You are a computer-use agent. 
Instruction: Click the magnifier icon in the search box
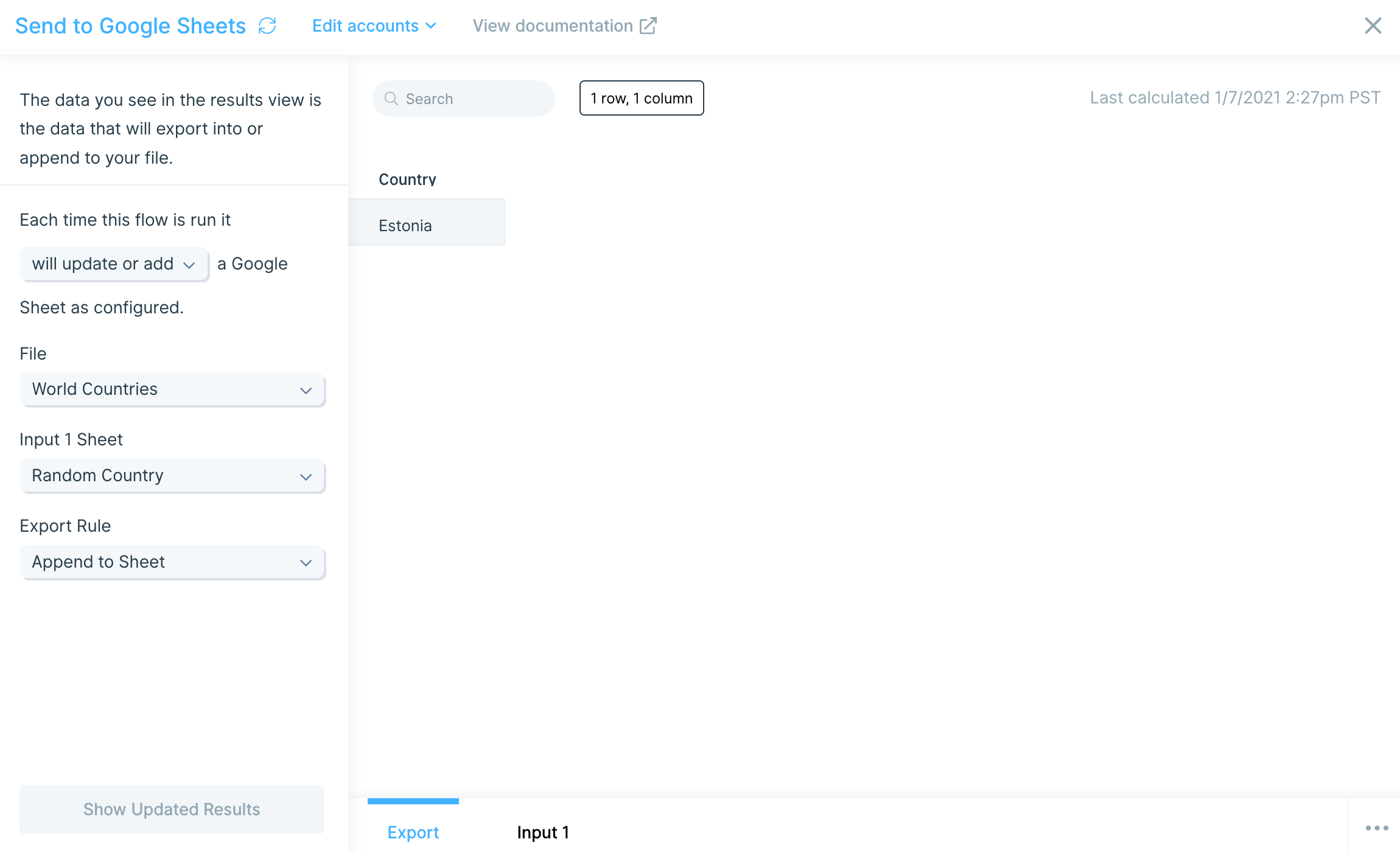pyautogui.click(x=391, y=99)
